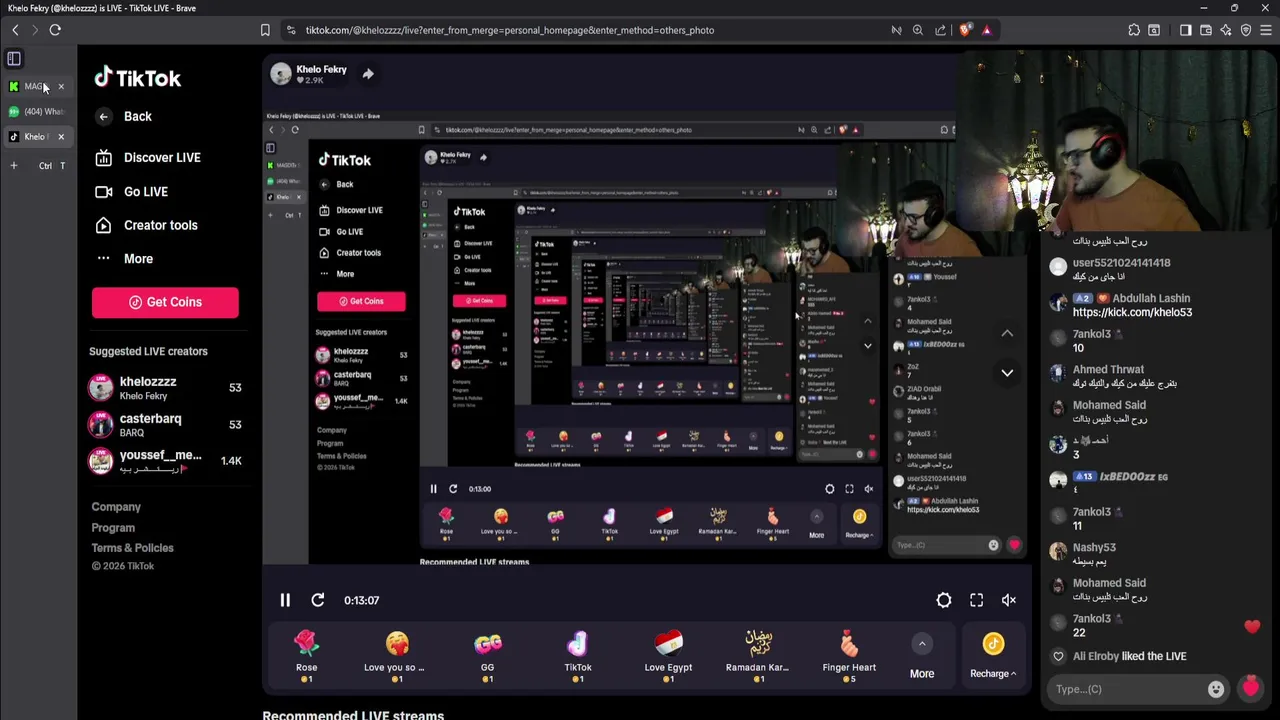
Task: Open the emoji picker in chat
Action: (x=1216, y=689)
